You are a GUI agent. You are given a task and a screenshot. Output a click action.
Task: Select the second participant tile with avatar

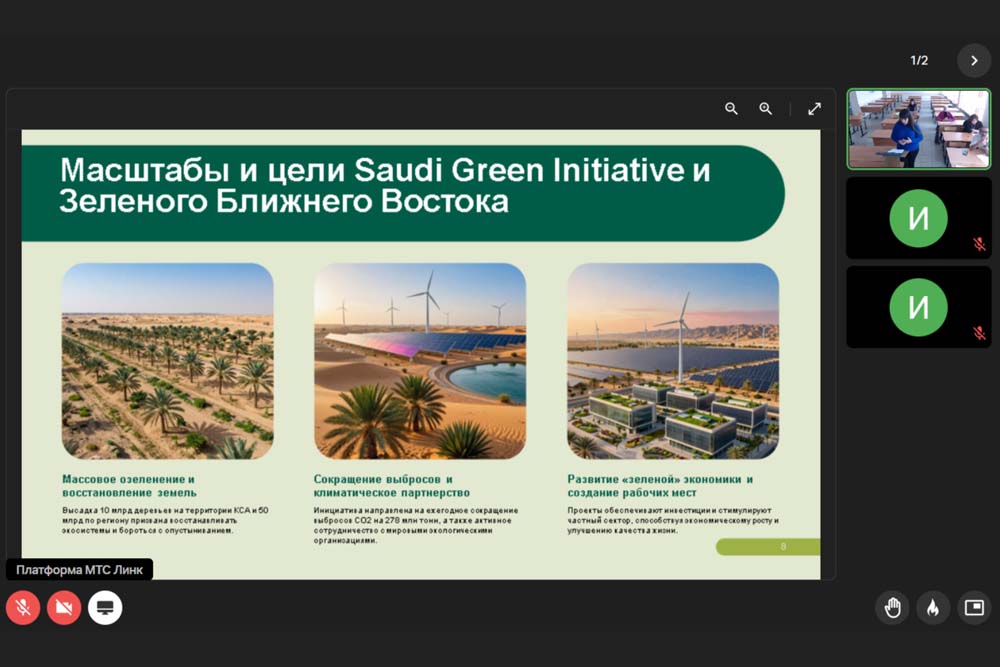[918, 218]
